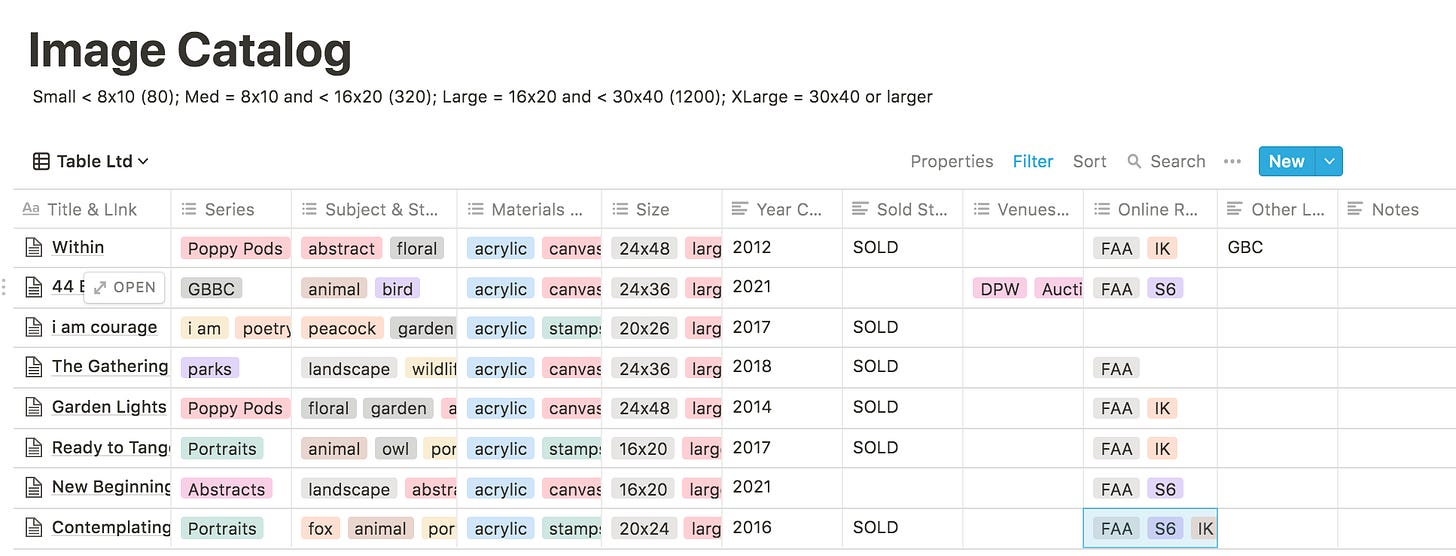Select the Sold Status cell for Within
1456x556 pixels.
click(x=902, y=247)
